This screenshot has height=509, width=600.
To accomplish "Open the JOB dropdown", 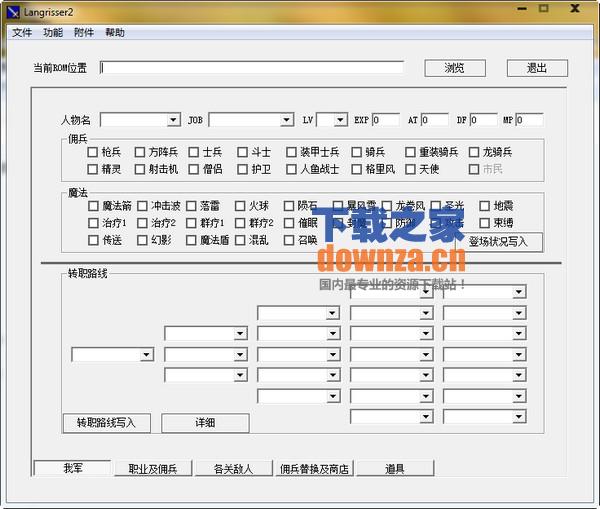I will click(251, 120).
